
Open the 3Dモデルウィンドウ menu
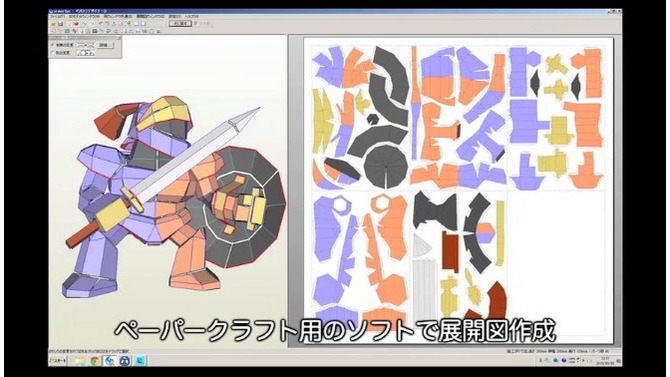pyautogui.click(x=84, y=17)
